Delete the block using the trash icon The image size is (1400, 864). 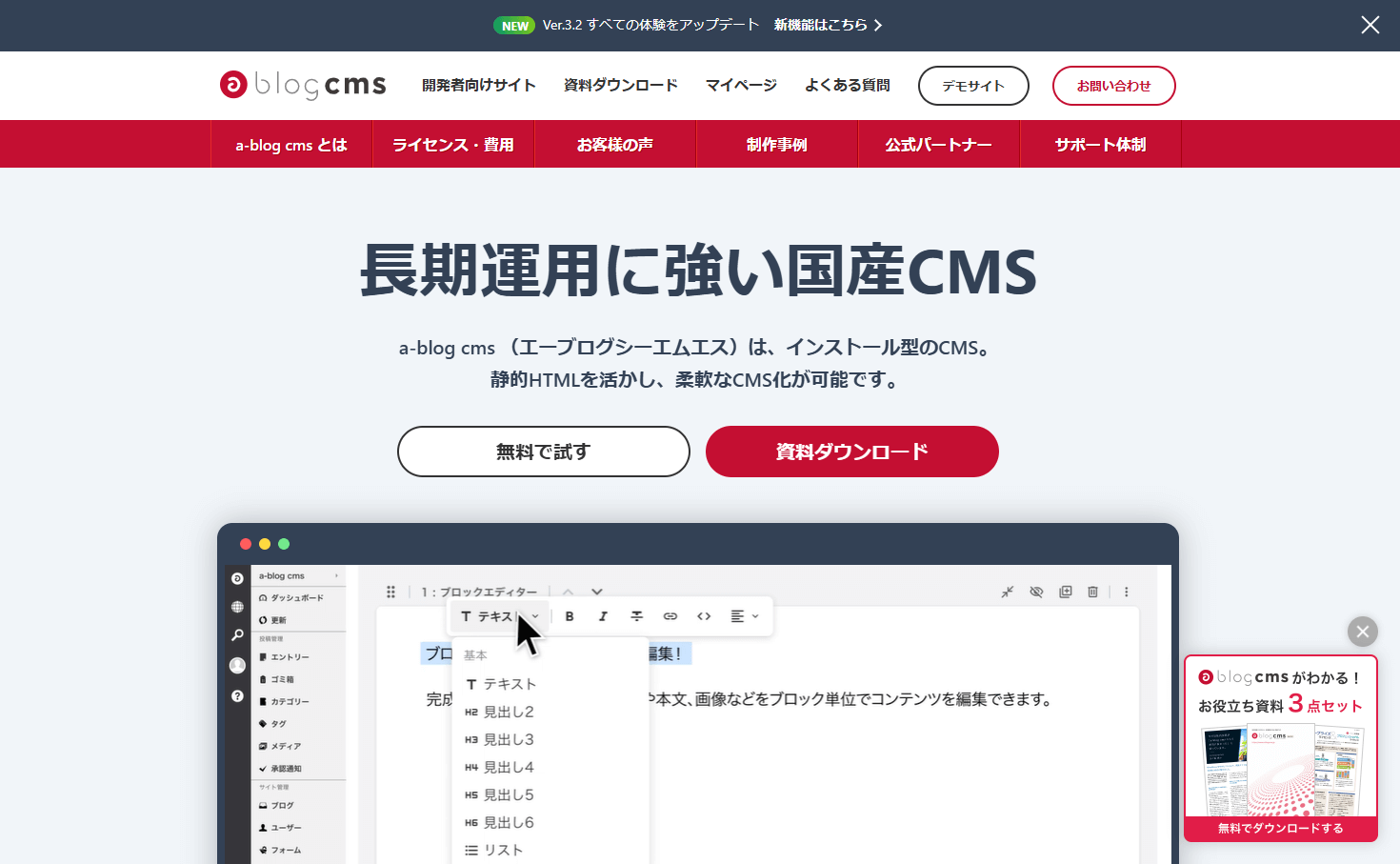[x=1092, y=592]
